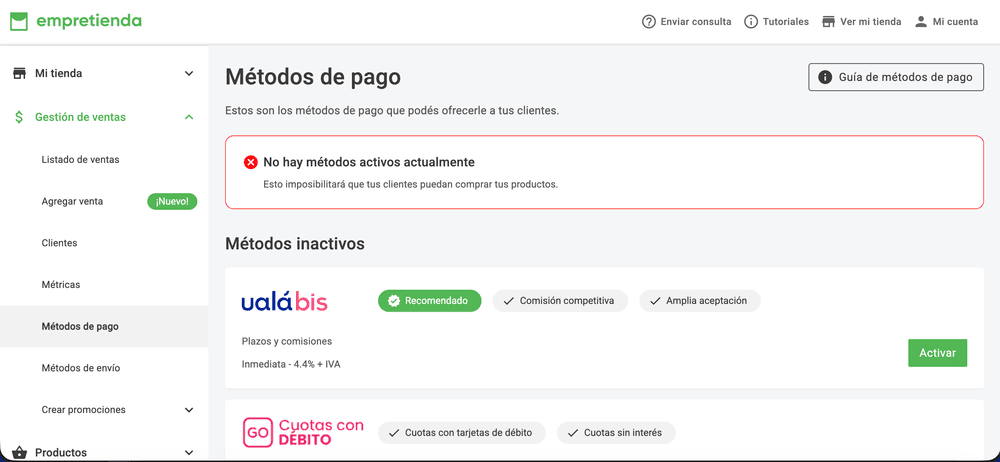Click 'Estos son los métodos de pago' description
Screen dimensions: 1000x462
[x=392, y=110]
